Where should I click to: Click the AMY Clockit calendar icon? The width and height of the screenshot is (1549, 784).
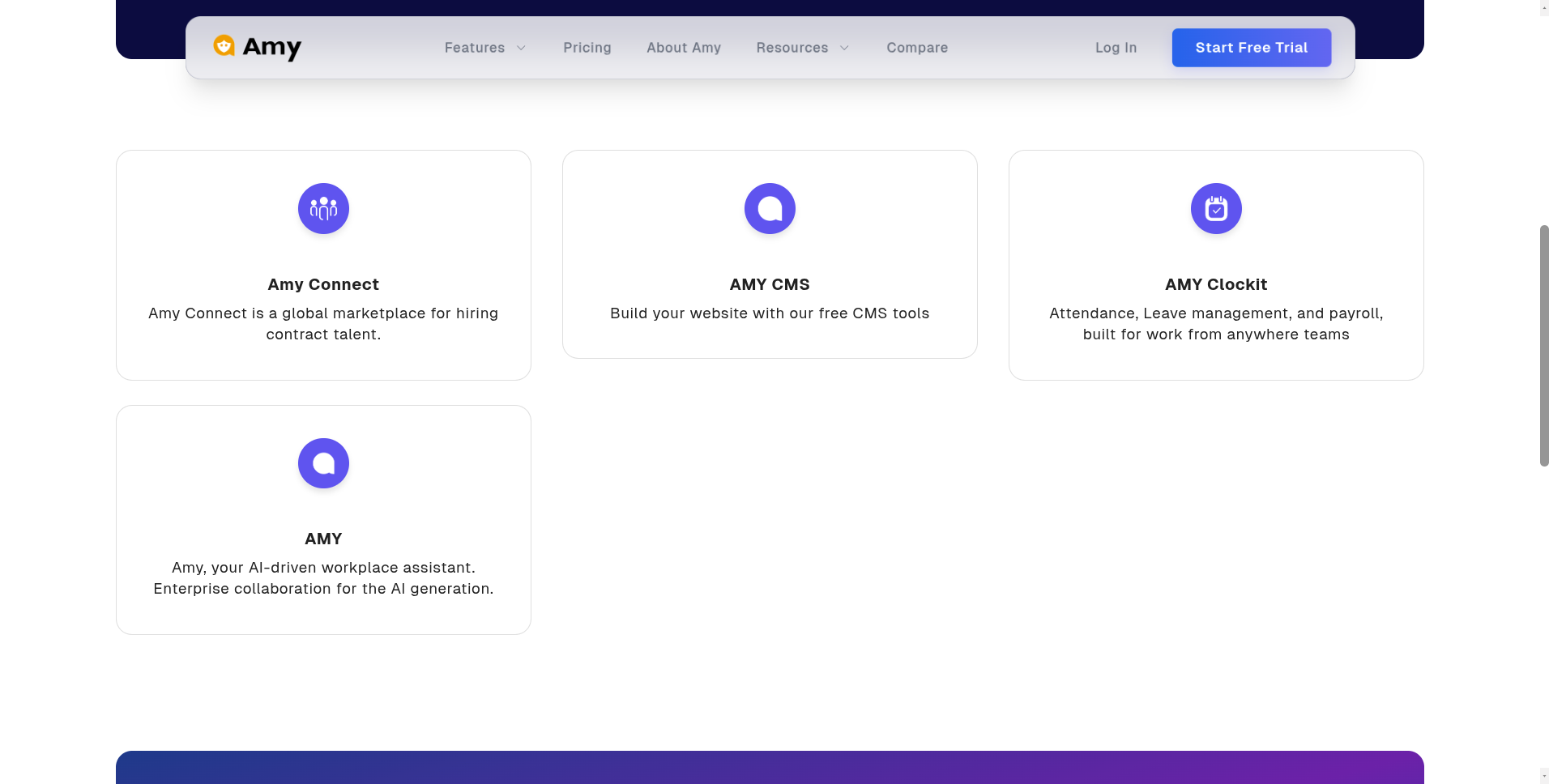pos(1216,209)
